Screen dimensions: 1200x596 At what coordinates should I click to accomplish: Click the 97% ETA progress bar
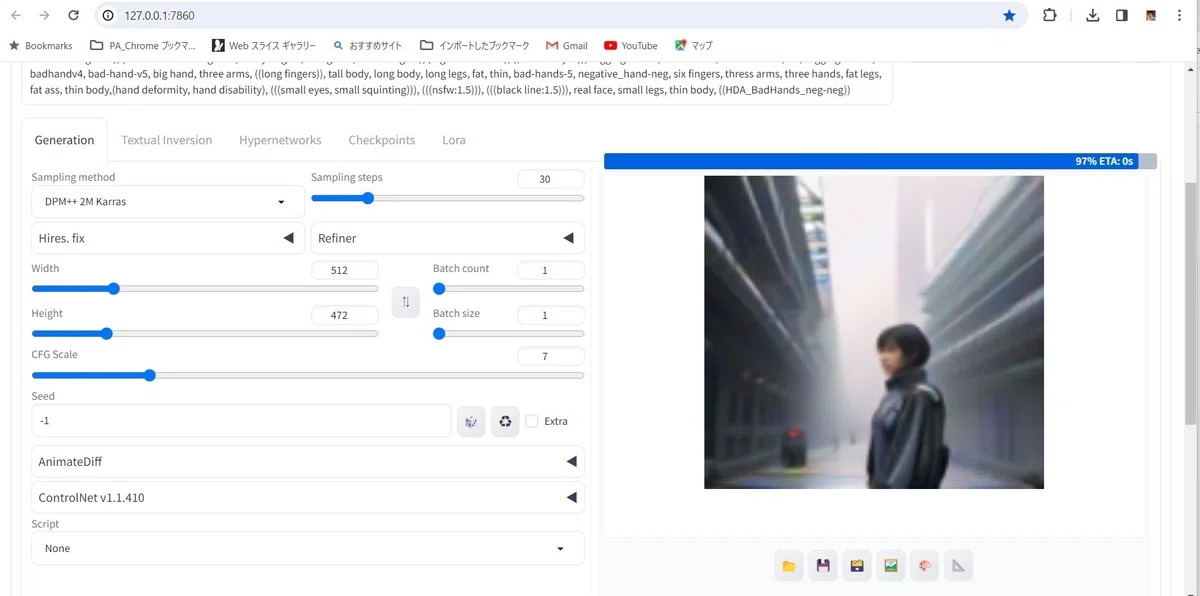click(x=880, y=161)
